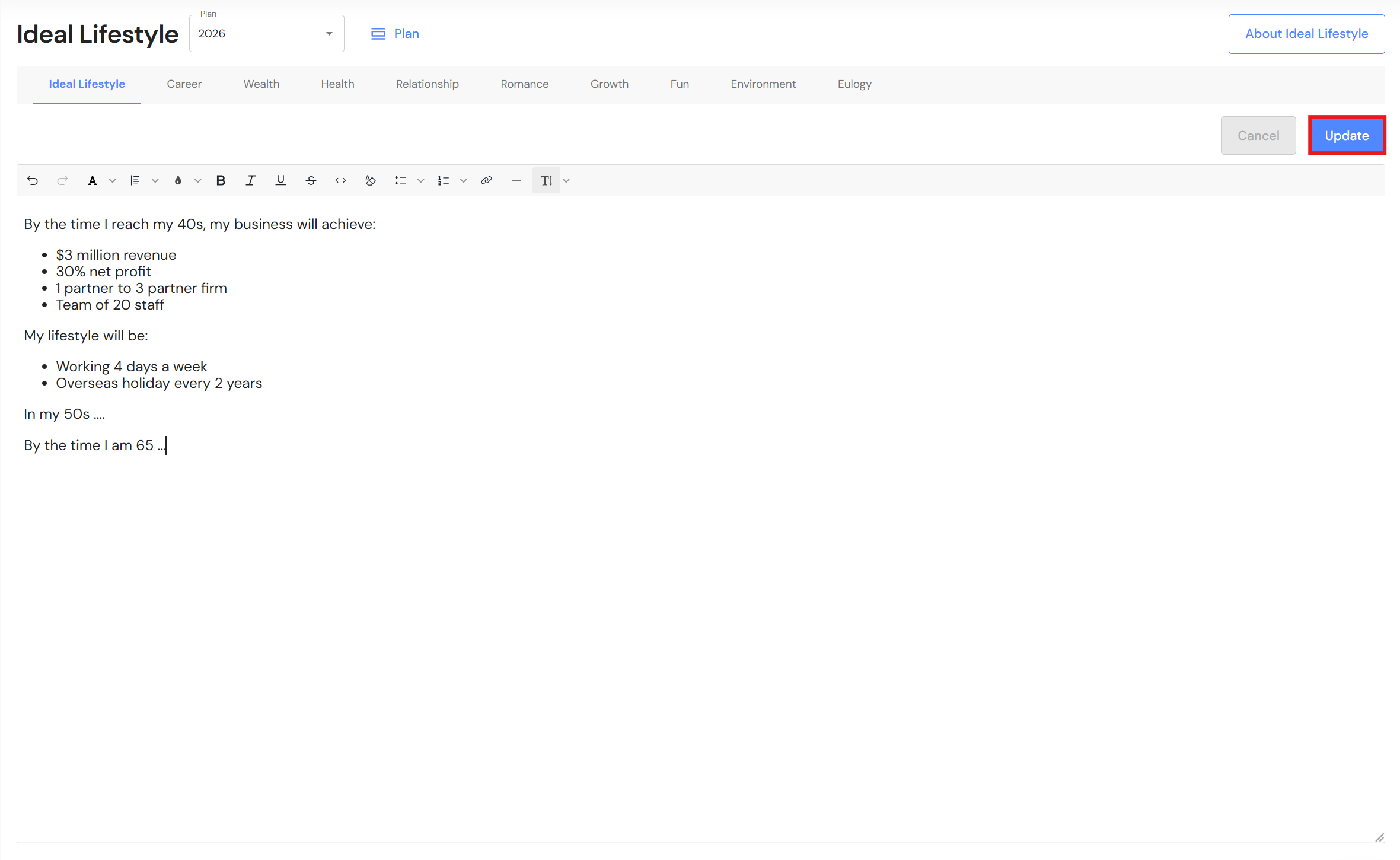Open the About Ideal Lifestyle button
The image size is (1400, 860).
(1306, 34)
